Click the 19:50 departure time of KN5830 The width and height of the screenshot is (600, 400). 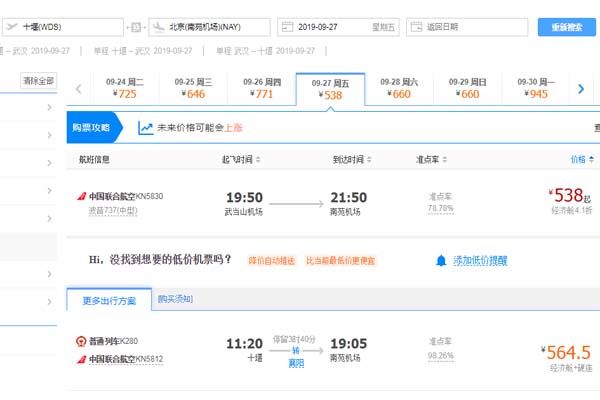tap(244, 198)
